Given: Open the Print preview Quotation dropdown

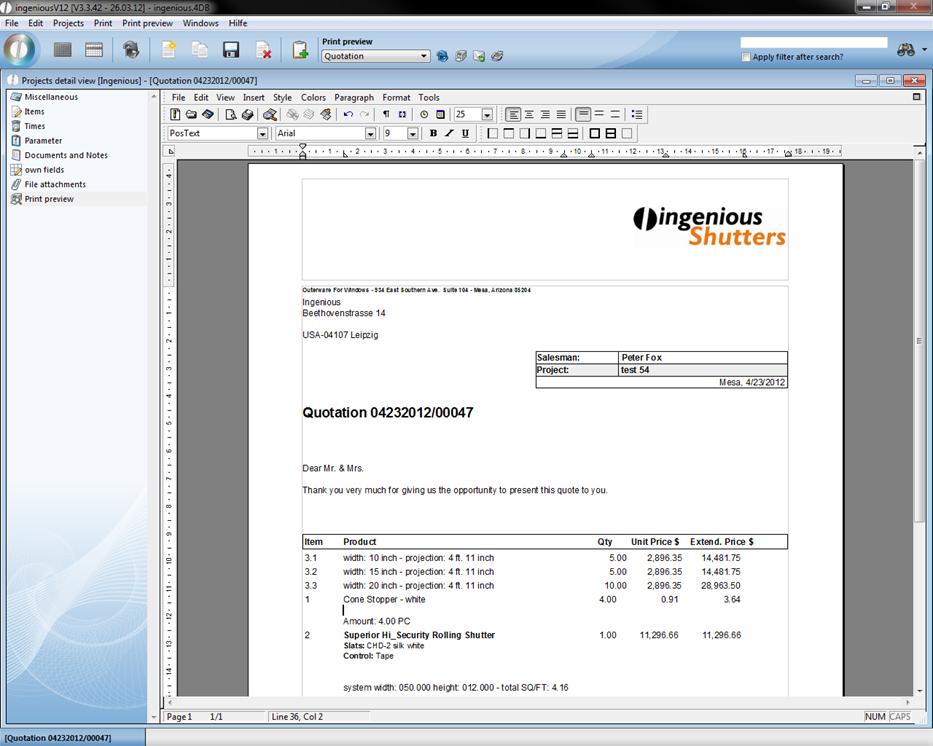Looking at the screenshot, I should (x=425, y=57).
